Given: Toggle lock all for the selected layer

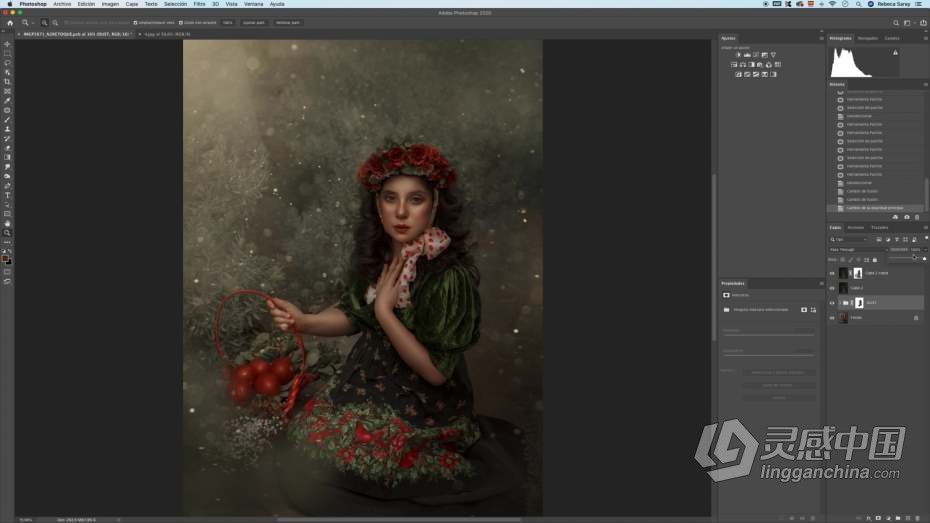Looking at the screenshot, I should (x=875, y=260).
